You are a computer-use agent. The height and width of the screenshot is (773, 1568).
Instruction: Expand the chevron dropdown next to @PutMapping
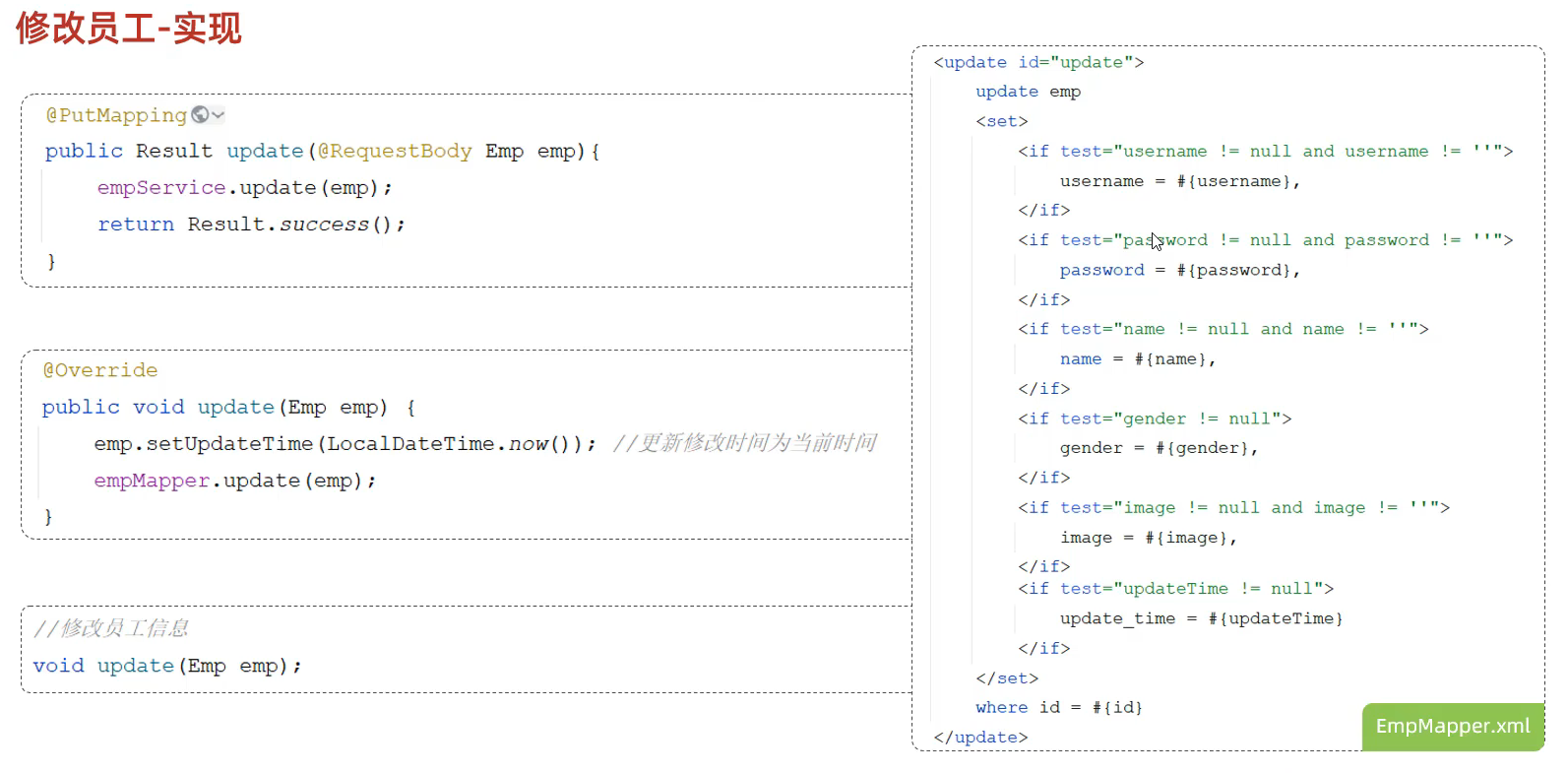click(219, 115)
